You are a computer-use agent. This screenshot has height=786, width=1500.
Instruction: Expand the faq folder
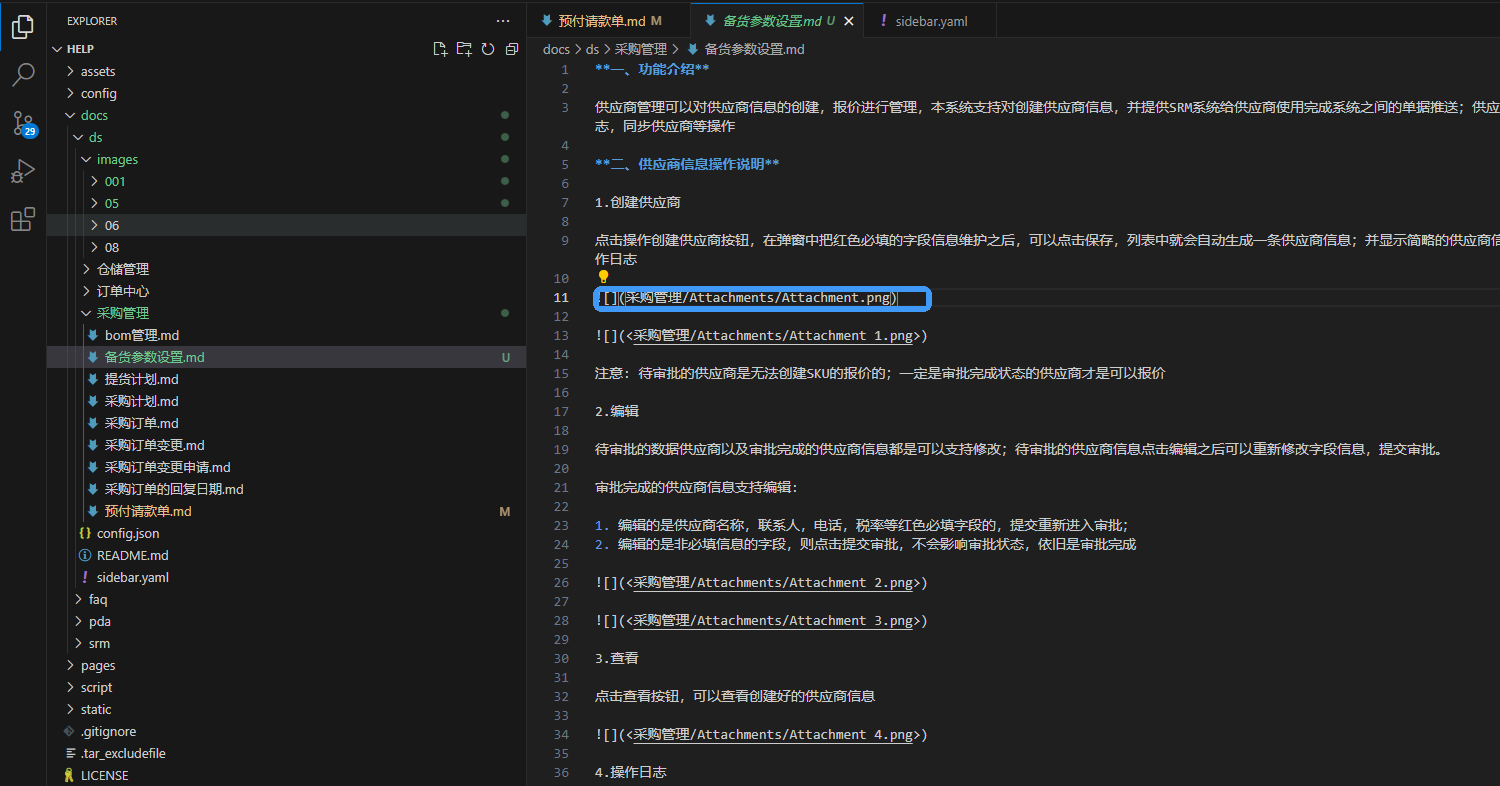pos(96,599)
